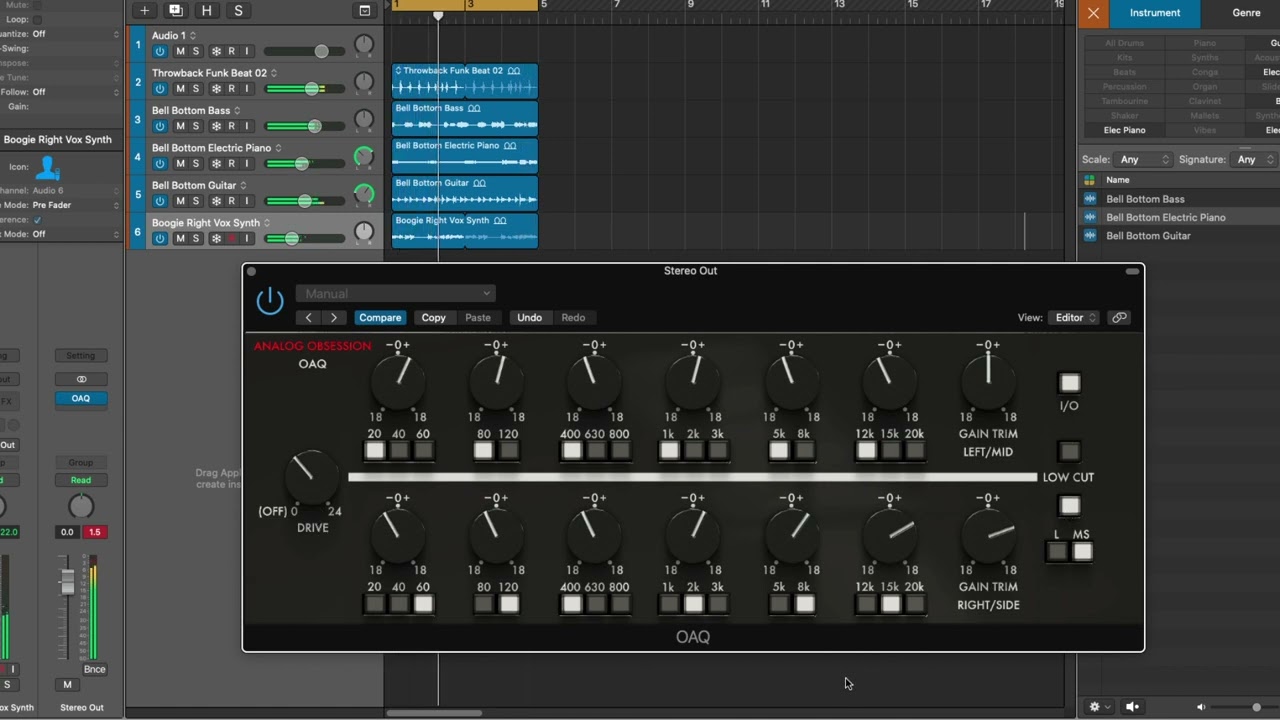Click pan knob on Bell Bottom Electric Piano
This screenshot has width=1280, height=720.
click(364, 157)
